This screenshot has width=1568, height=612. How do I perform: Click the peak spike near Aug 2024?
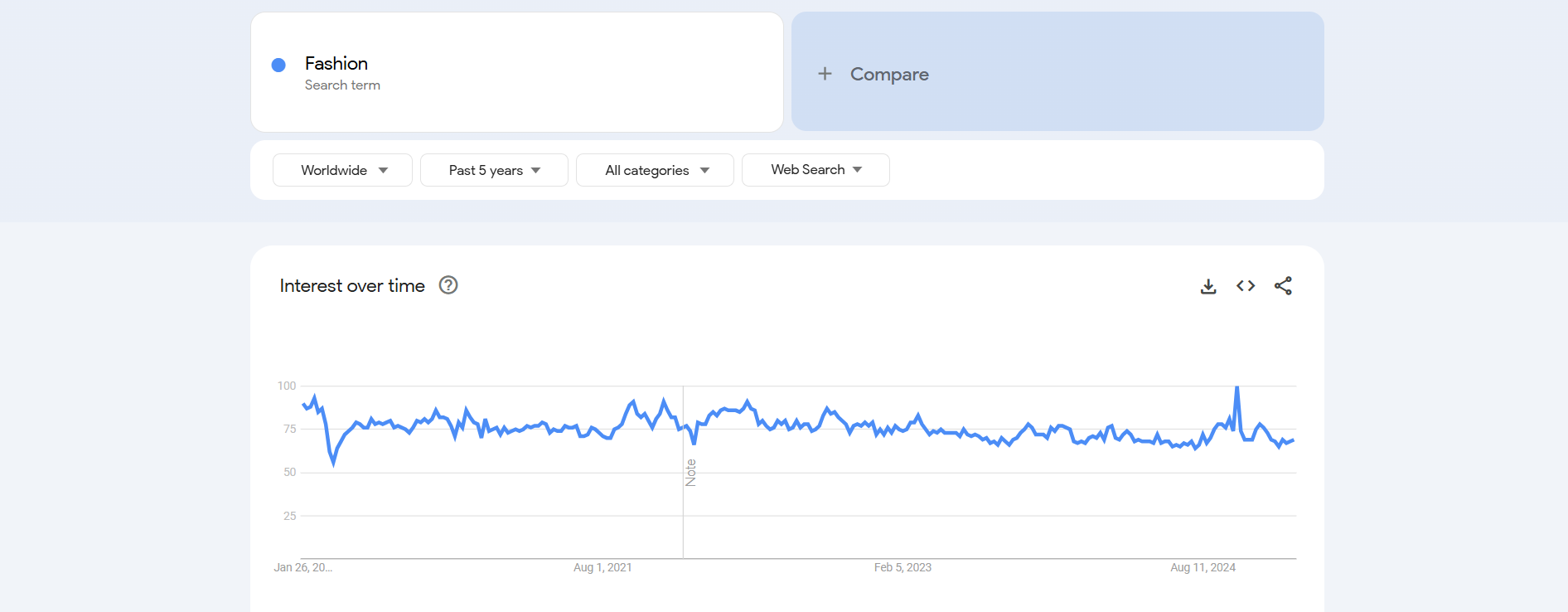click(x=1236, y=387)
